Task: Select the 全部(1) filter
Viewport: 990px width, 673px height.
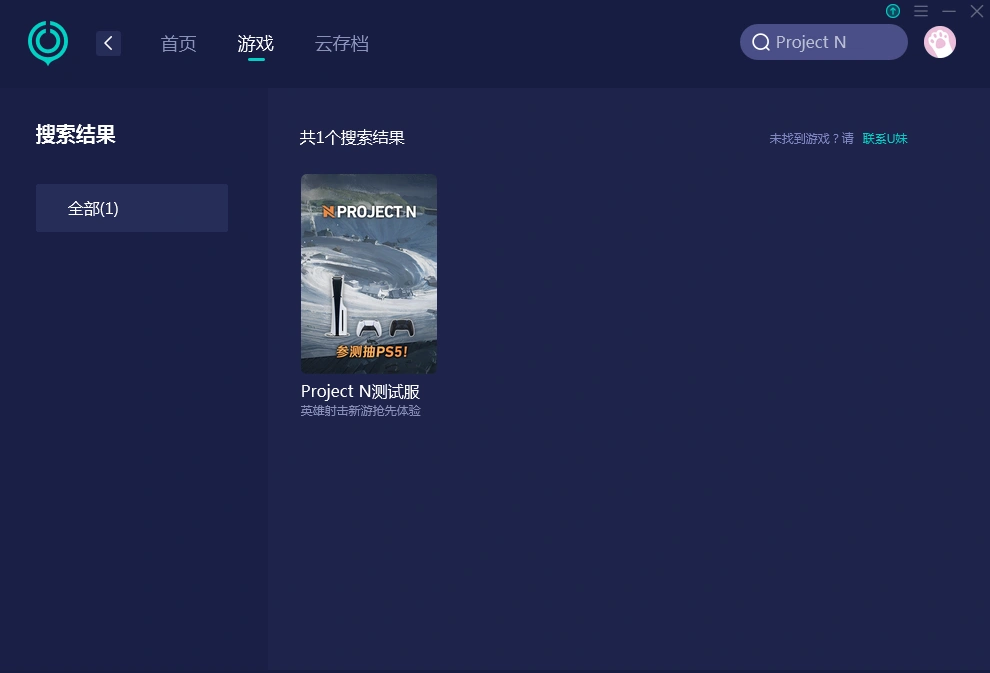Action: click(132, 208)
